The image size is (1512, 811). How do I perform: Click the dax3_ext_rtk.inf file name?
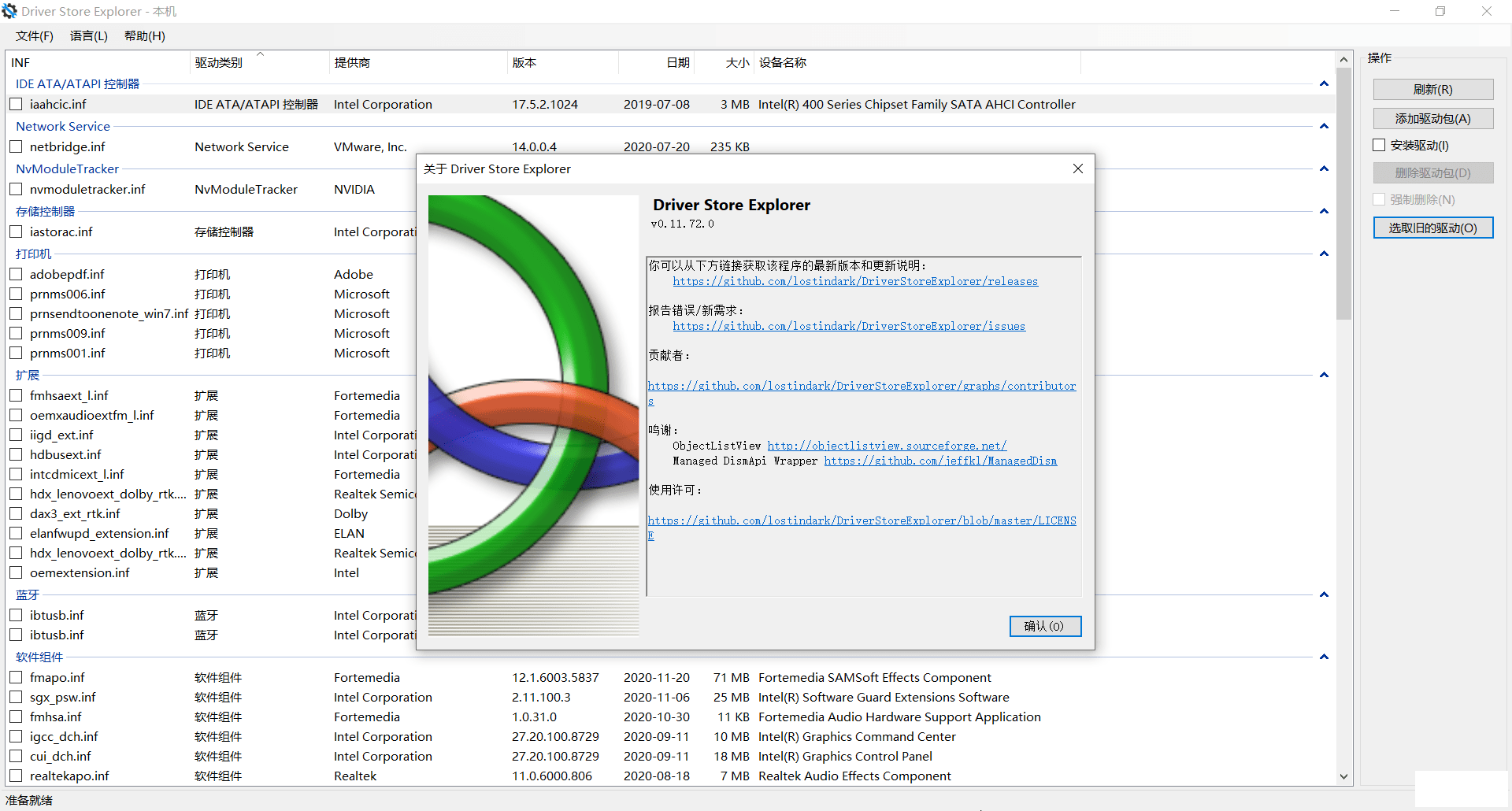(x=75, y=513)
